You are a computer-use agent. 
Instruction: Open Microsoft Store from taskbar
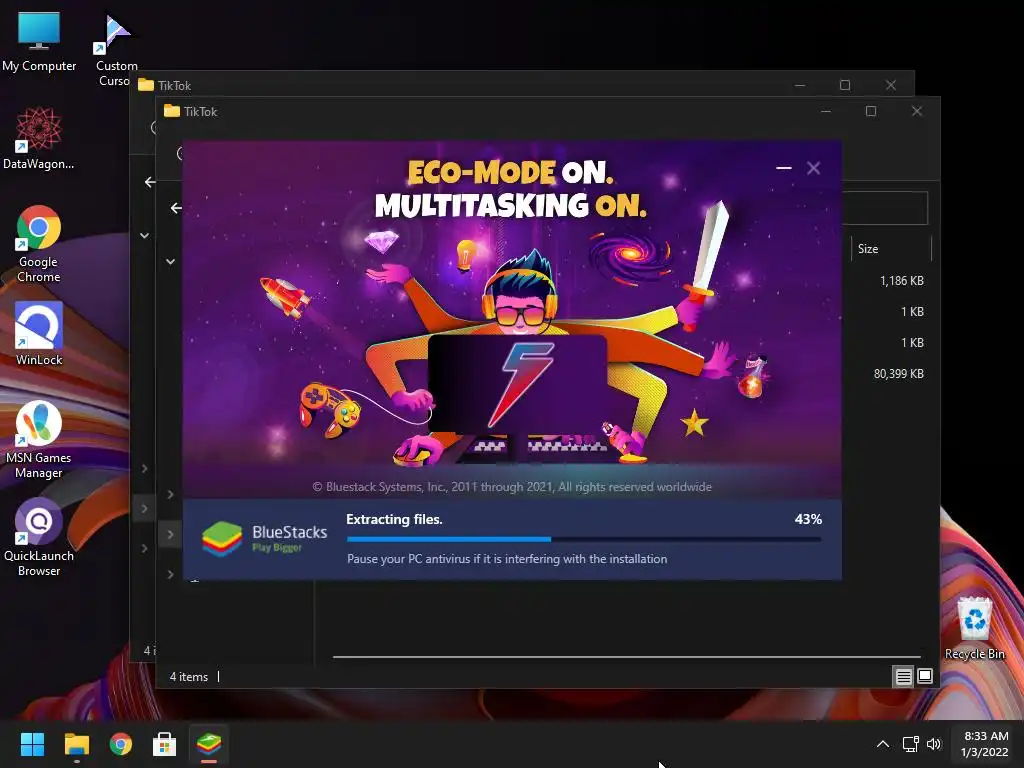point(165,744)
